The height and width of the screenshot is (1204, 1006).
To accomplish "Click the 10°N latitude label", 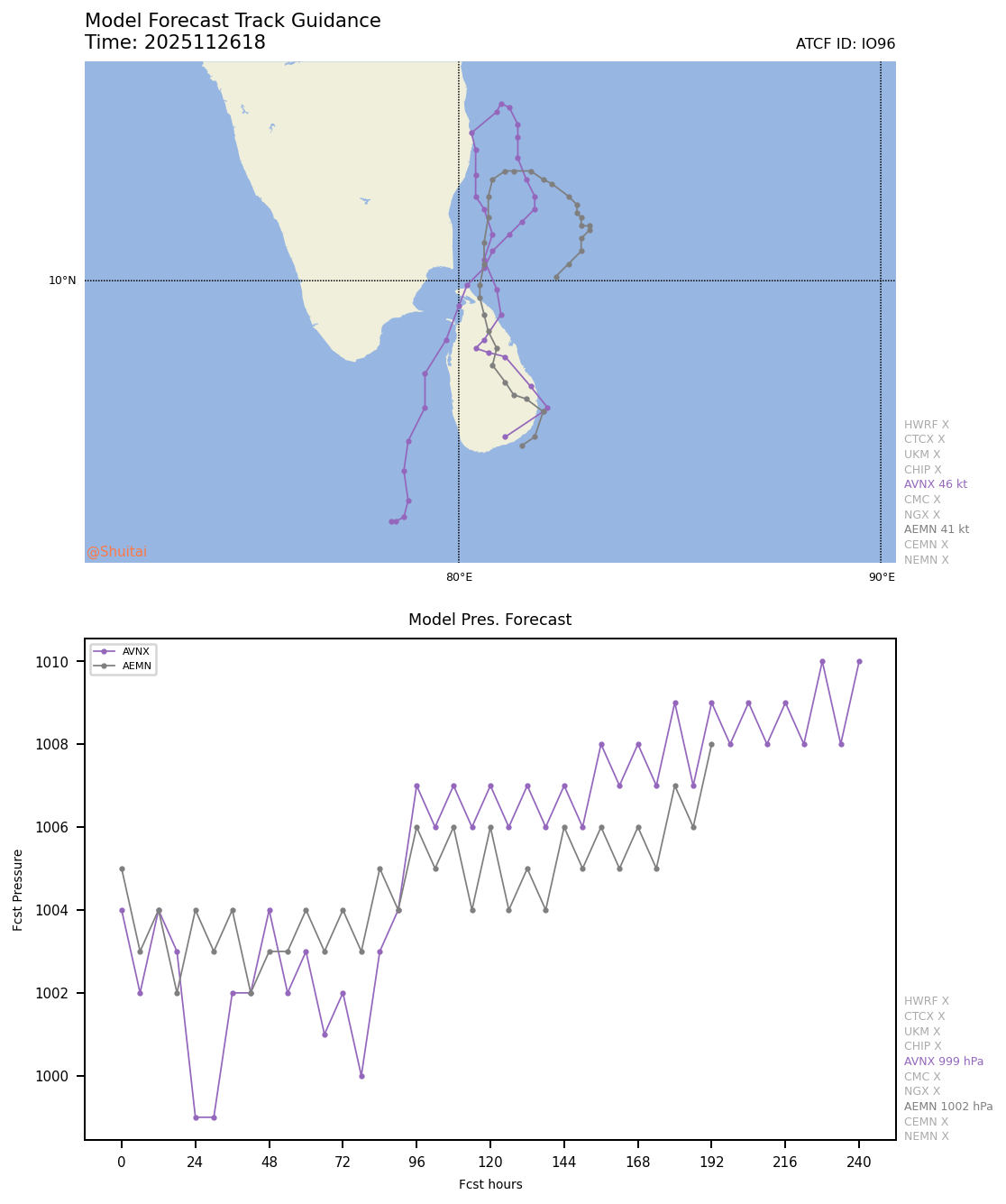I will point(62,280).
